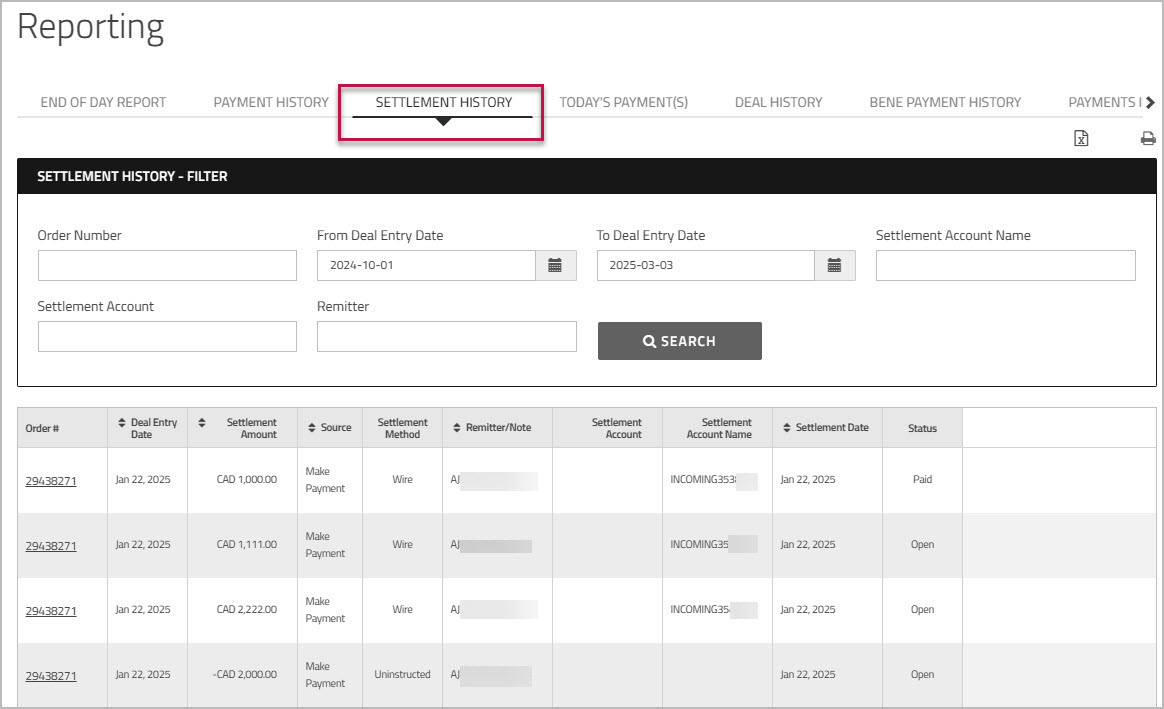
Task: Click the Search button
Action: click(x=679, y=341)
